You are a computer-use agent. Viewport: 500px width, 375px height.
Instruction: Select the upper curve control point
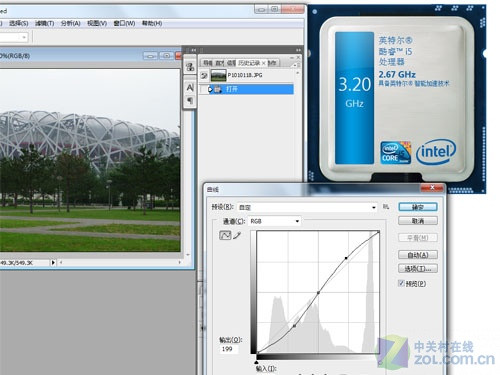tap(346, 258)
